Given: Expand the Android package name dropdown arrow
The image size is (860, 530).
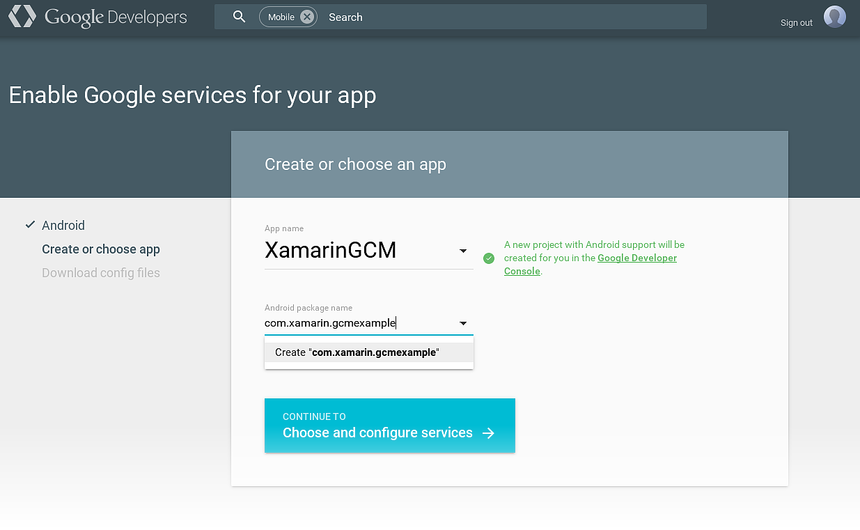Looking at the screenshot, I should pyautogui.click(x=463, y=323).
